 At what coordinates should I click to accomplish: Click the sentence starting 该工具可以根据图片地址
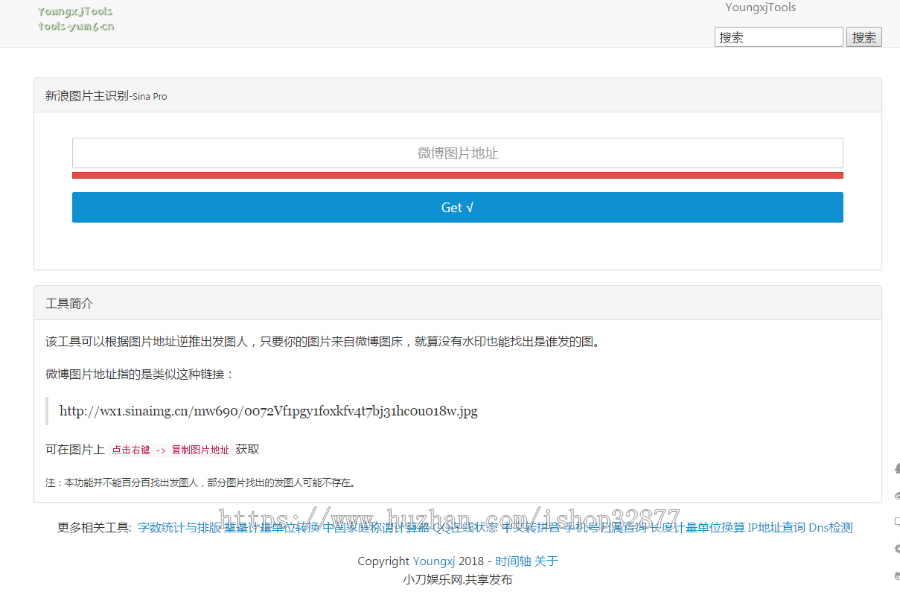click(x=323, y=342)
